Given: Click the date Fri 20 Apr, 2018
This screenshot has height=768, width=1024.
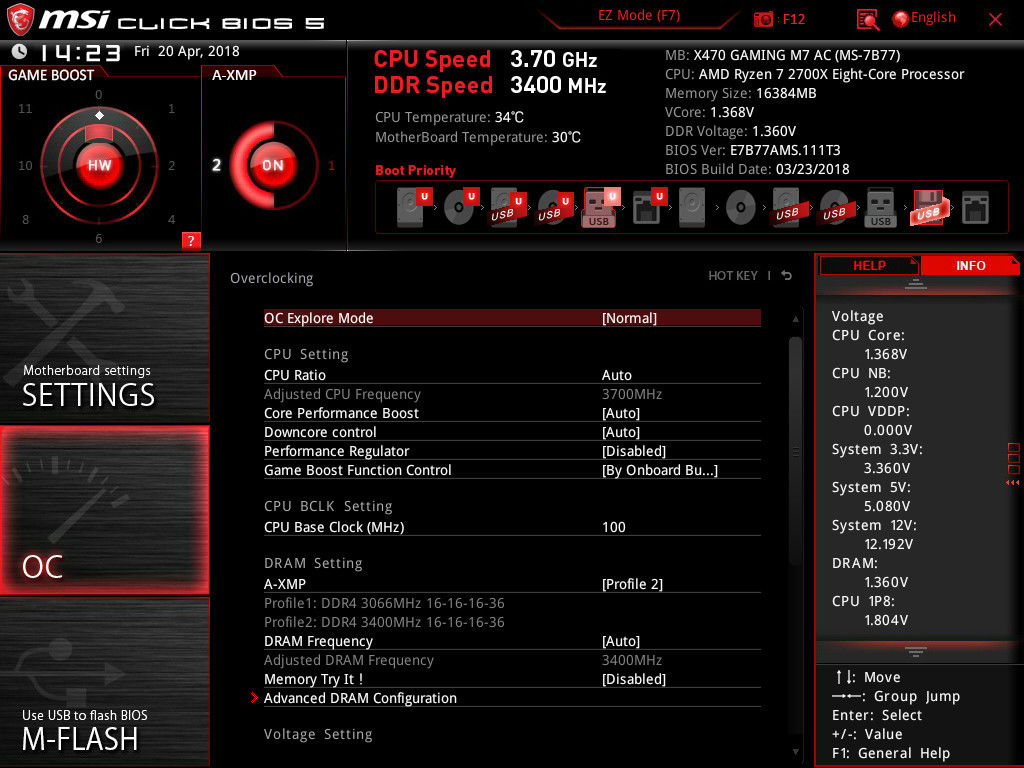Looking at the screenshot, I should [x=187, y=51].
